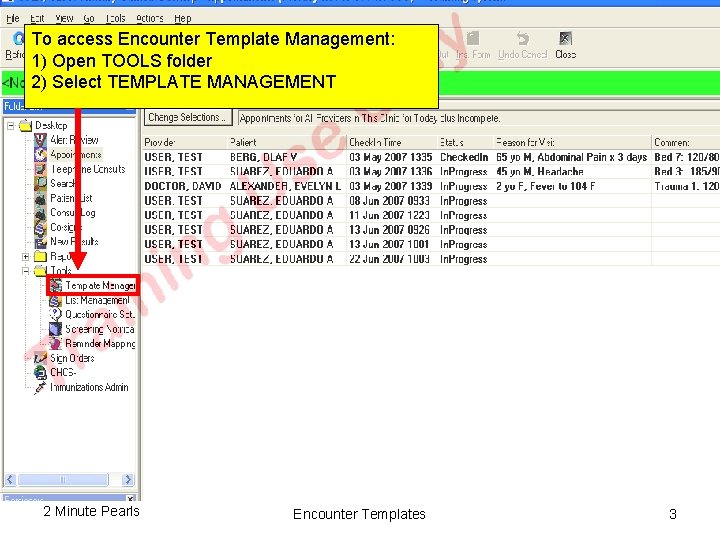Open the Consult Log icon

point(41,213)
